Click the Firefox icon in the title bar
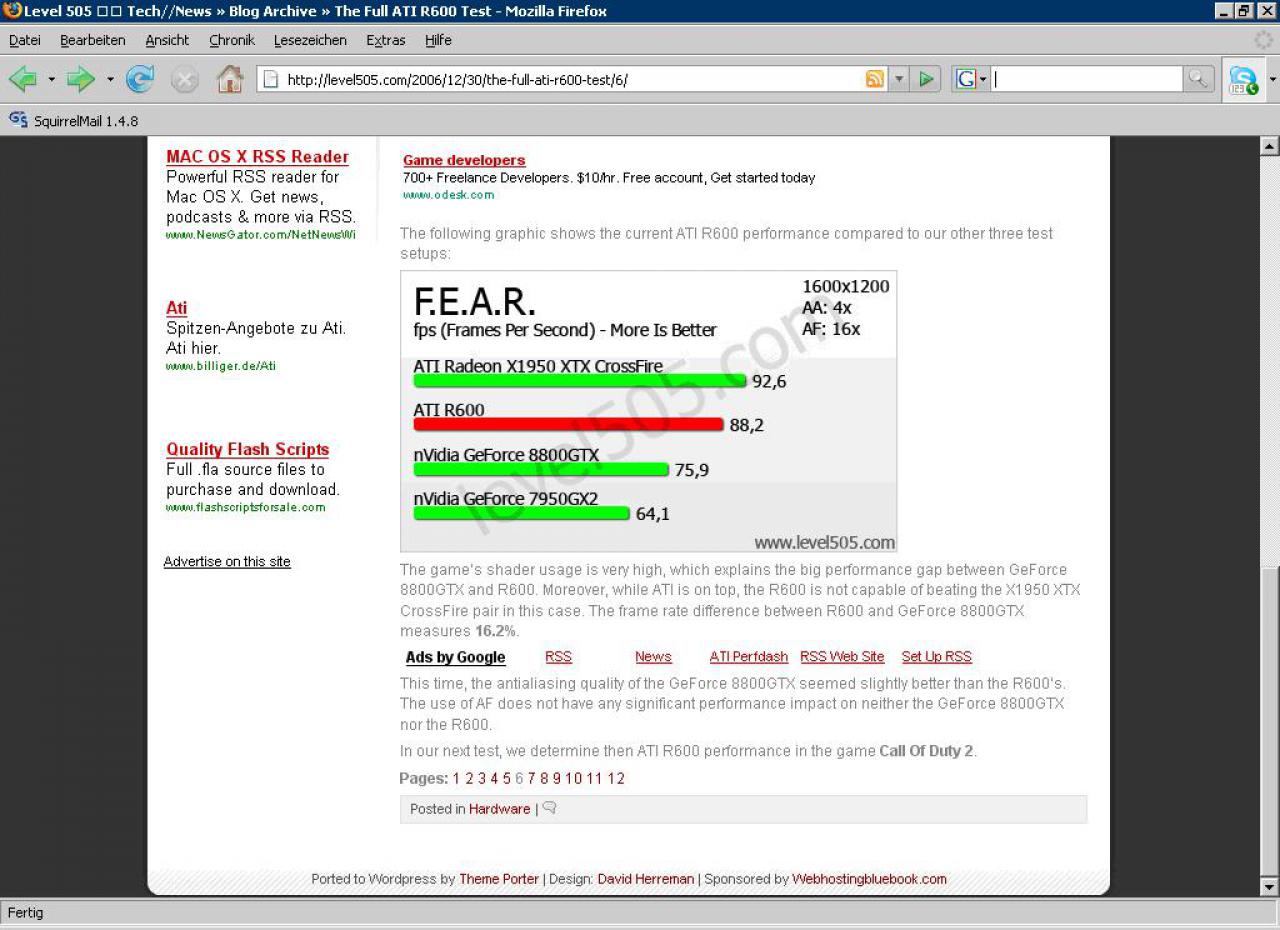 [x=12, y=11]
